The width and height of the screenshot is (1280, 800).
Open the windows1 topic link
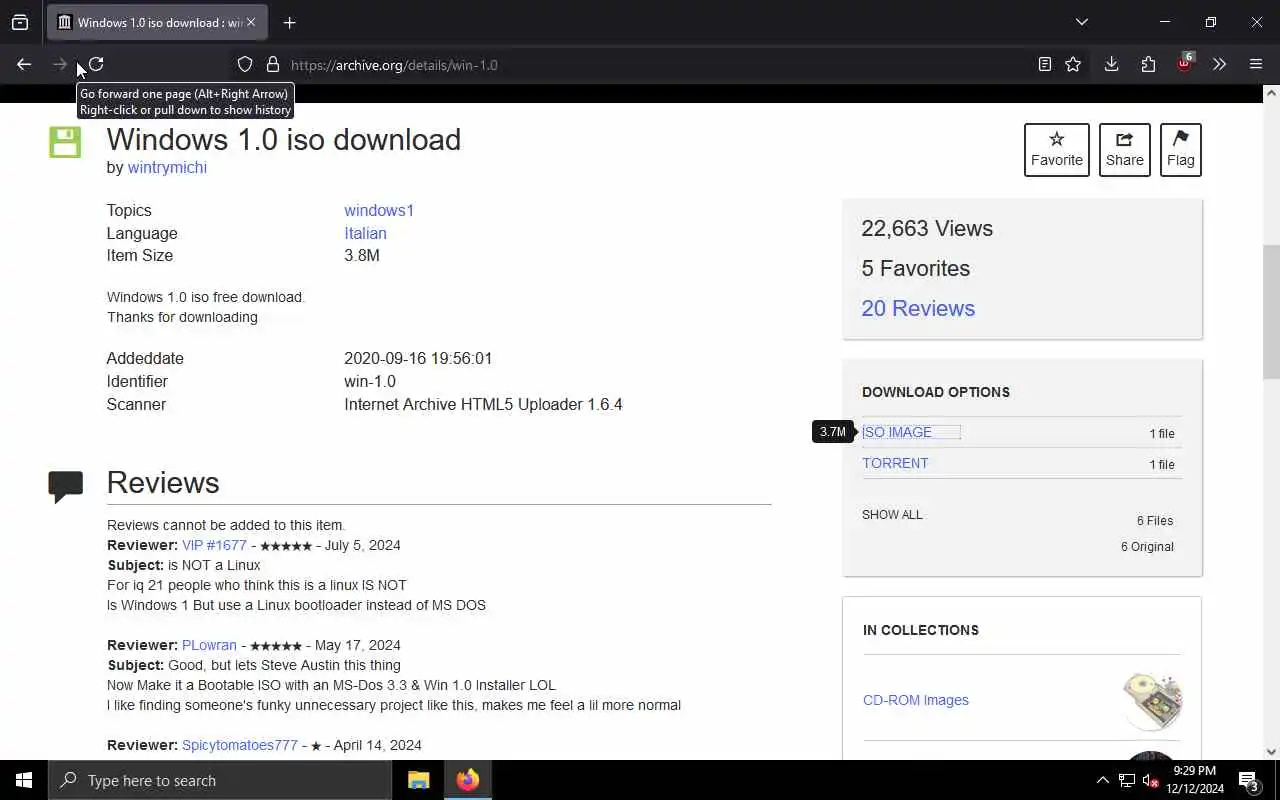tap(379, 211)
